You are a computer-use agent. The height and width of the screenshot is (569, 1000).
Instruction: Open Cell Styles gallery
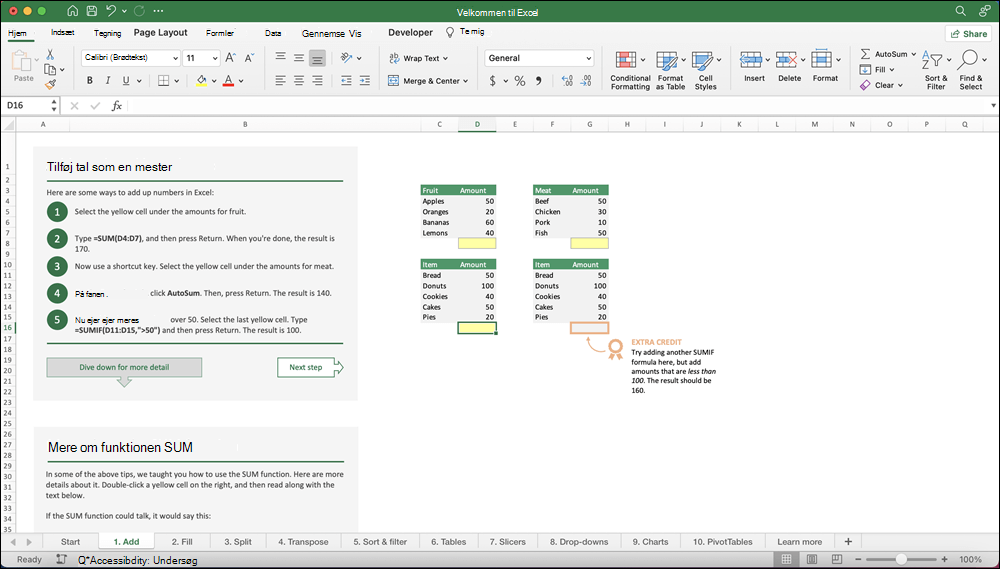(705, 70)
